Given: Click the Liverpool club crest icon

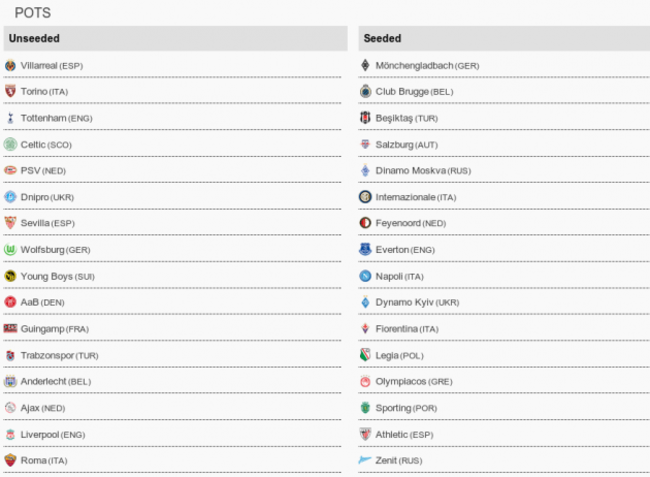Looking at the screenshot, I should tap(10, 435).
